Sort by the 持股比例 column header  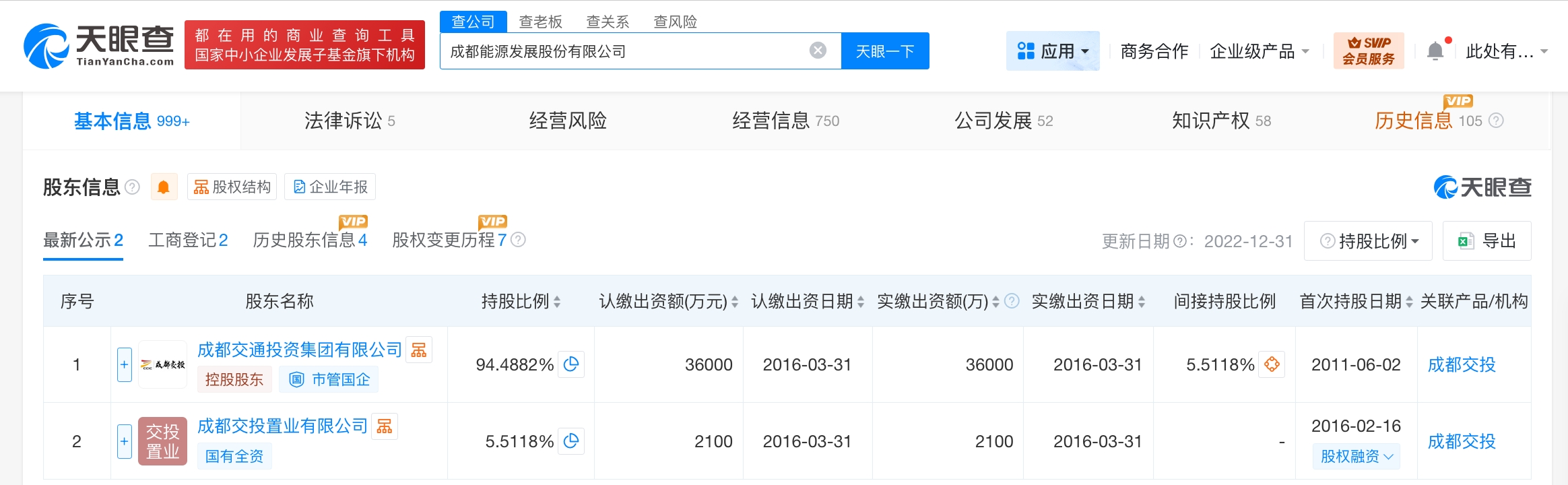(x=521, y=302)
